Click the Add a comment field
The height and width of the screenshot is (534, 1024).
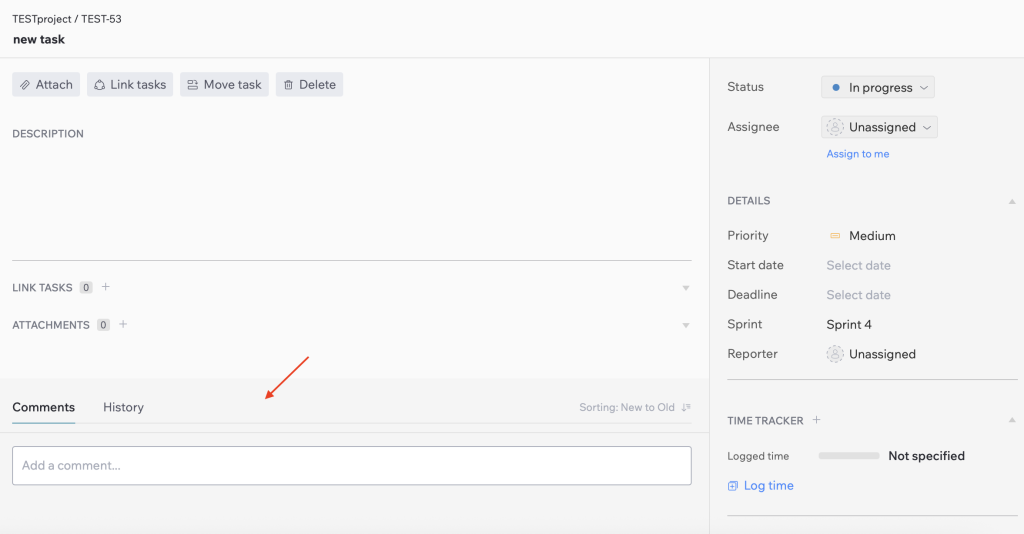(x=351, y=465)
